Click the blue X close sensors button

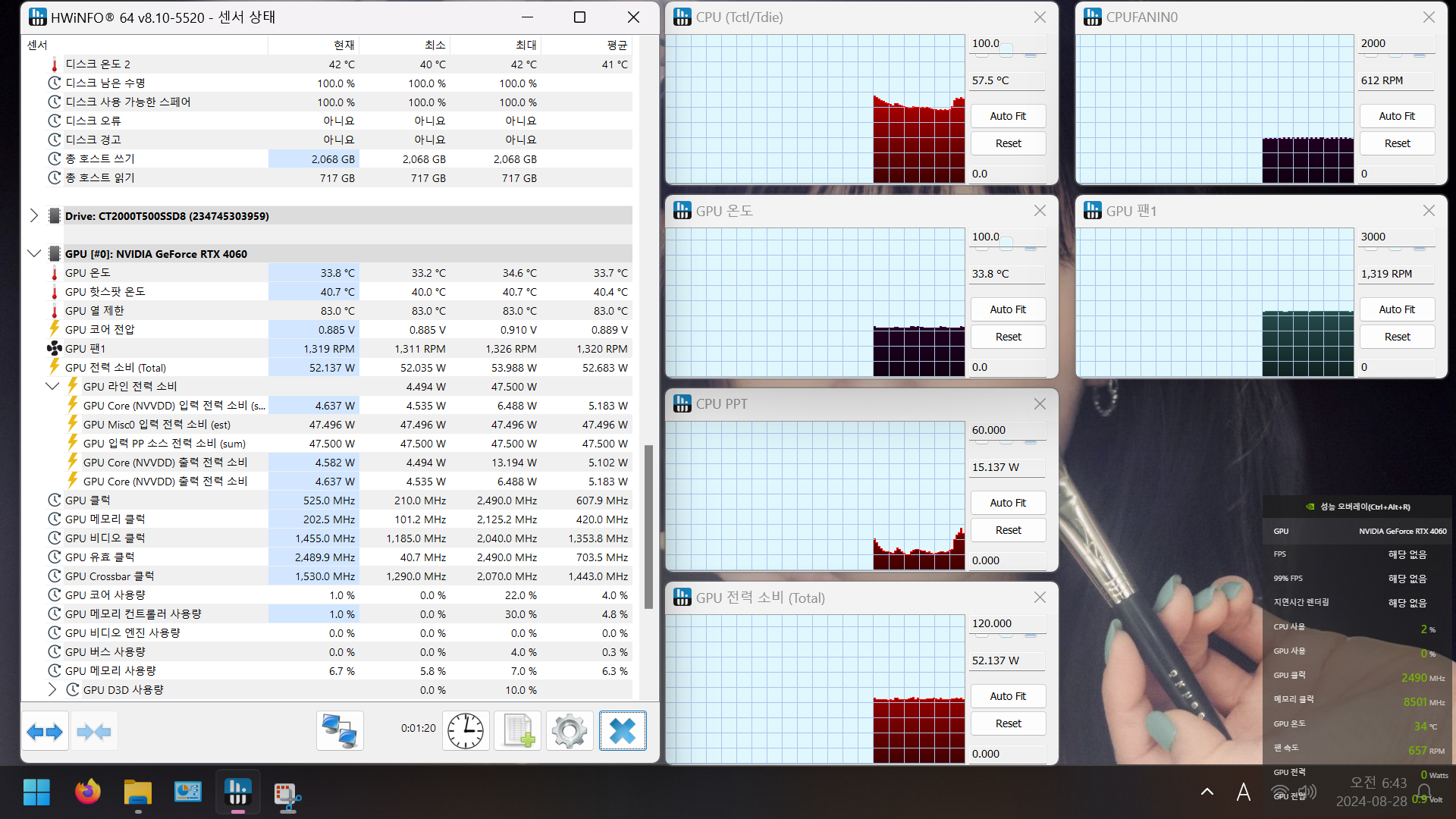coord(623,731)
